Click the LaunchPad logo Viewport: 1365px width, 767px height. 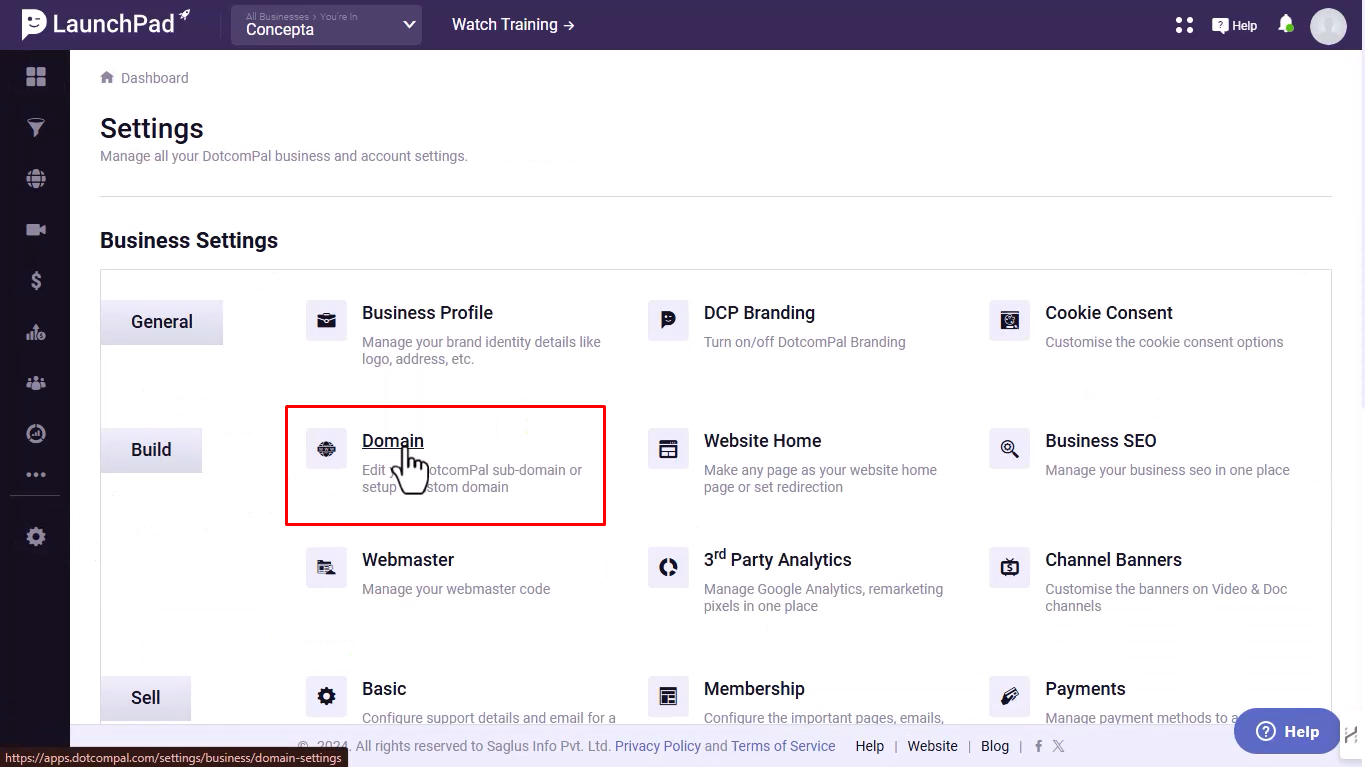coord(106,23)
